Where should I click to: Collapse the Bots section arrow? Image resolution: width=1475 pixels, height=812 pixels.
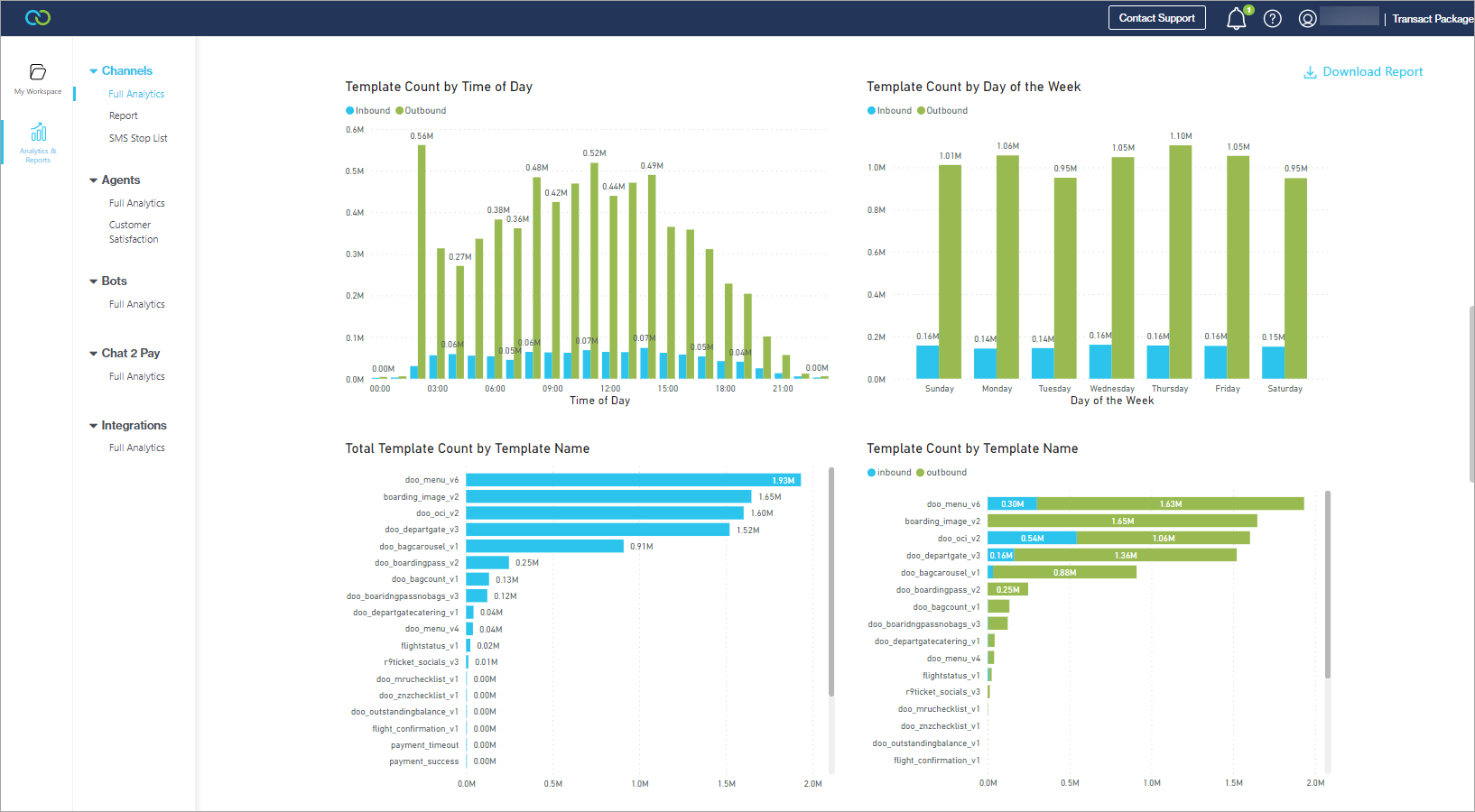click(x=93, y=281)
